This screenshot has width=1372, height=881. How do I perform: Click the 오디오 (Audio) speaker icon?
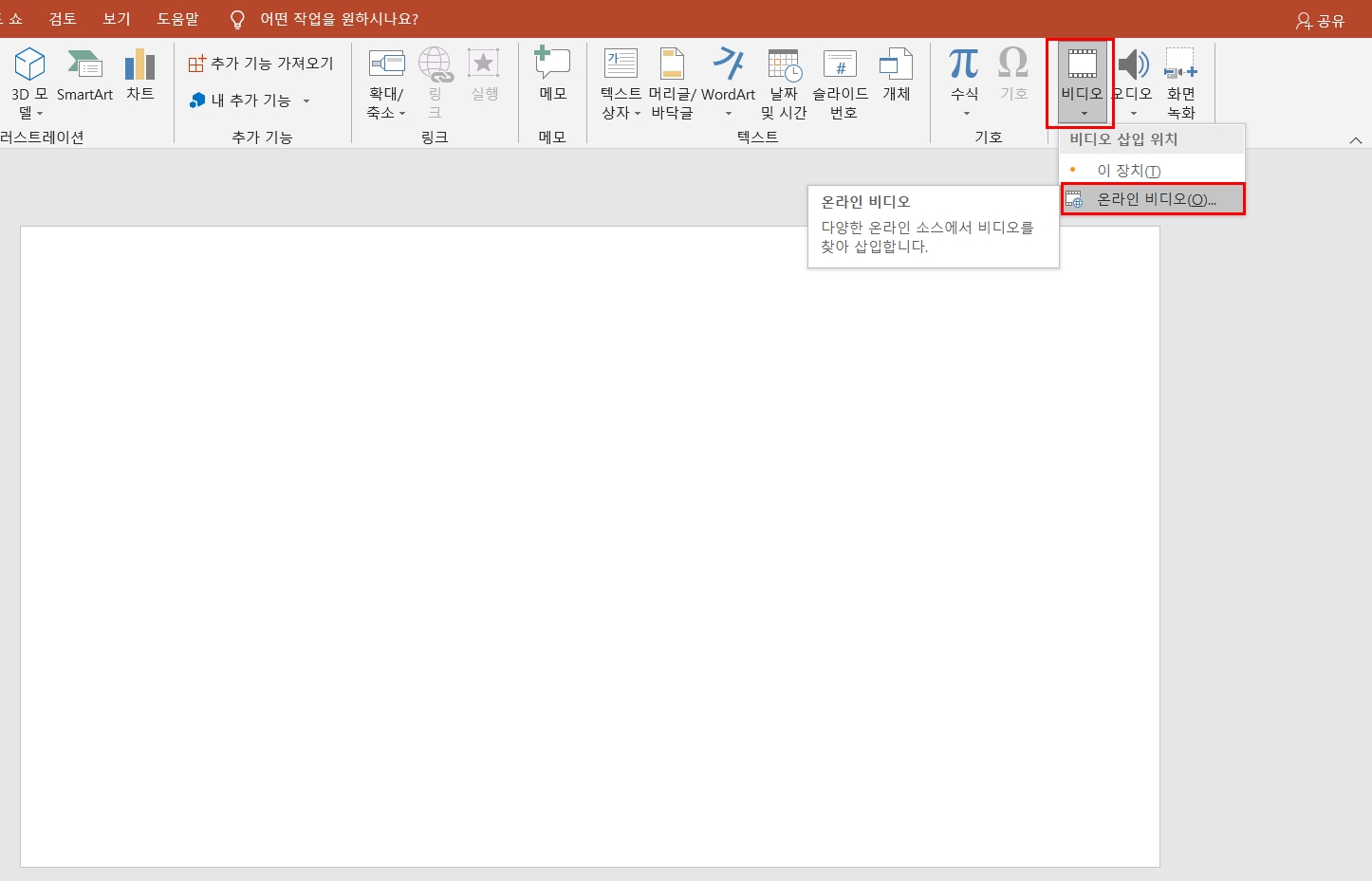(1134, 64)
